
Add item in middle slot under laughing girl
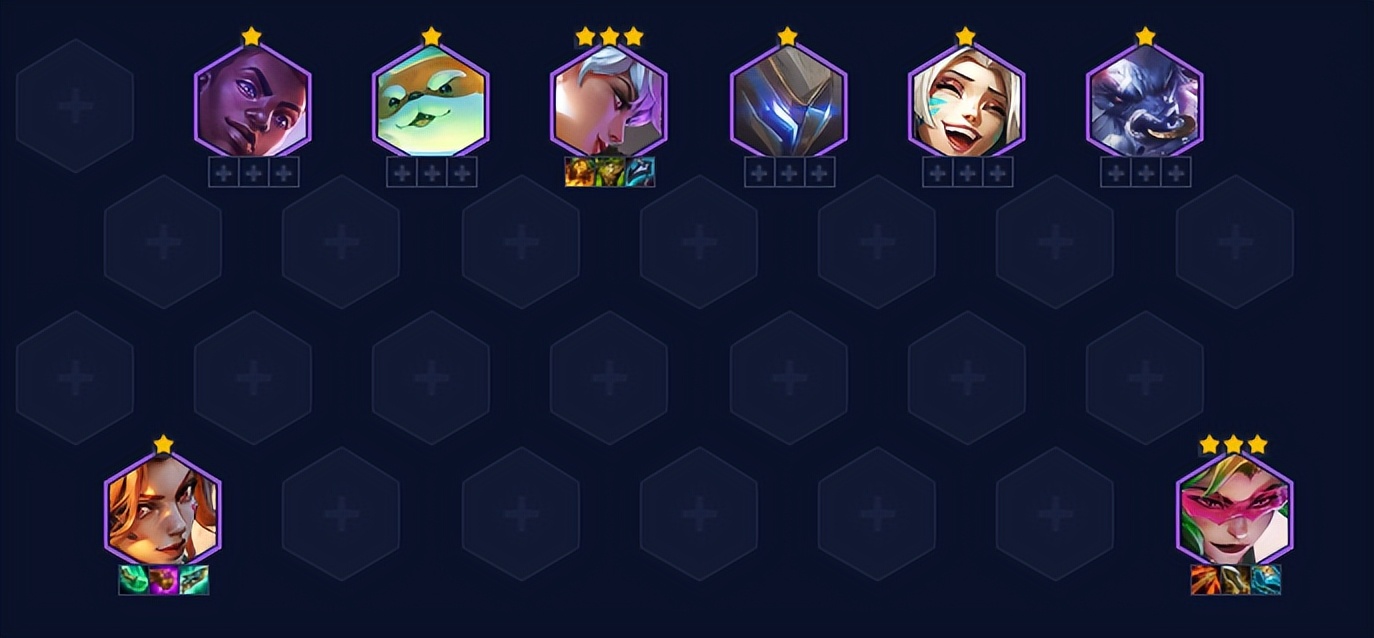coord(968,172)
